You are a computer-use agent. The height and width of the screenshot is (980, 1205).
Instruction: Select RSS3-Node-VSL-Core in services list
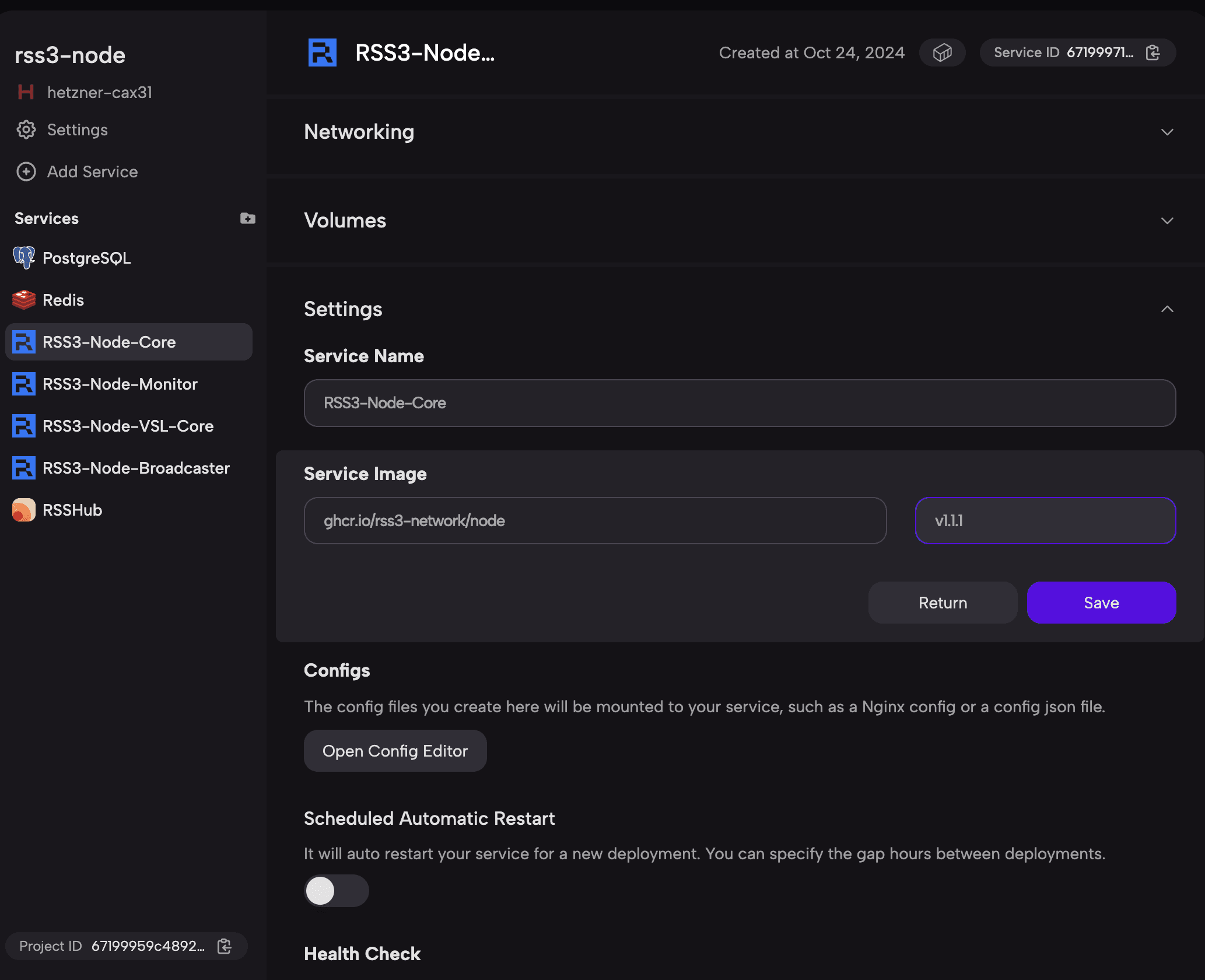point(129,426)
